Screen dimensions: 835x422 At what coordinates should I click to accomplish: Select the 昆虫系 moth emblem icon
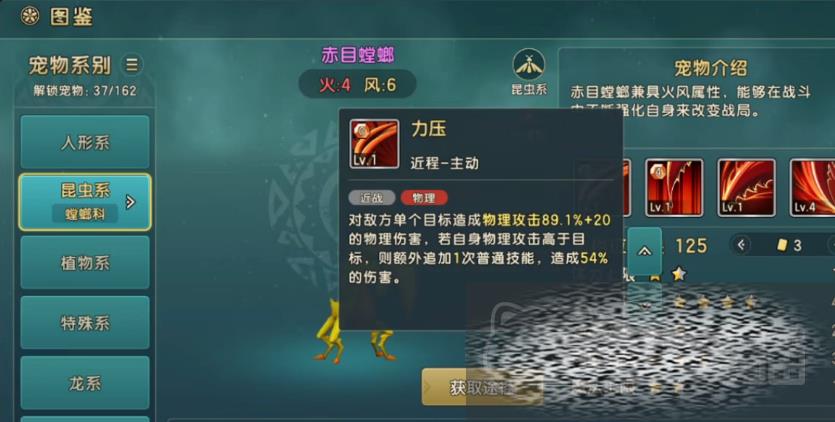coord(529,65)
